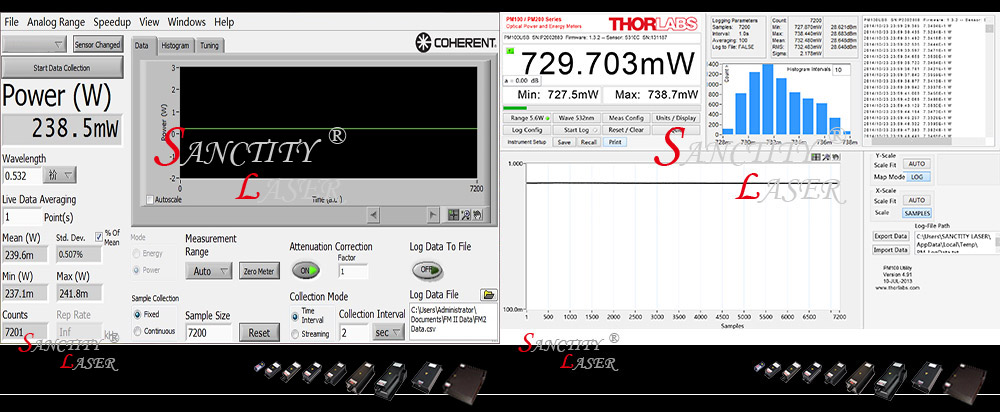Viewport: 1000px width, 412px height.
Task: Open the Wavelength unit dropdown
Action: (x=60, y=175)
